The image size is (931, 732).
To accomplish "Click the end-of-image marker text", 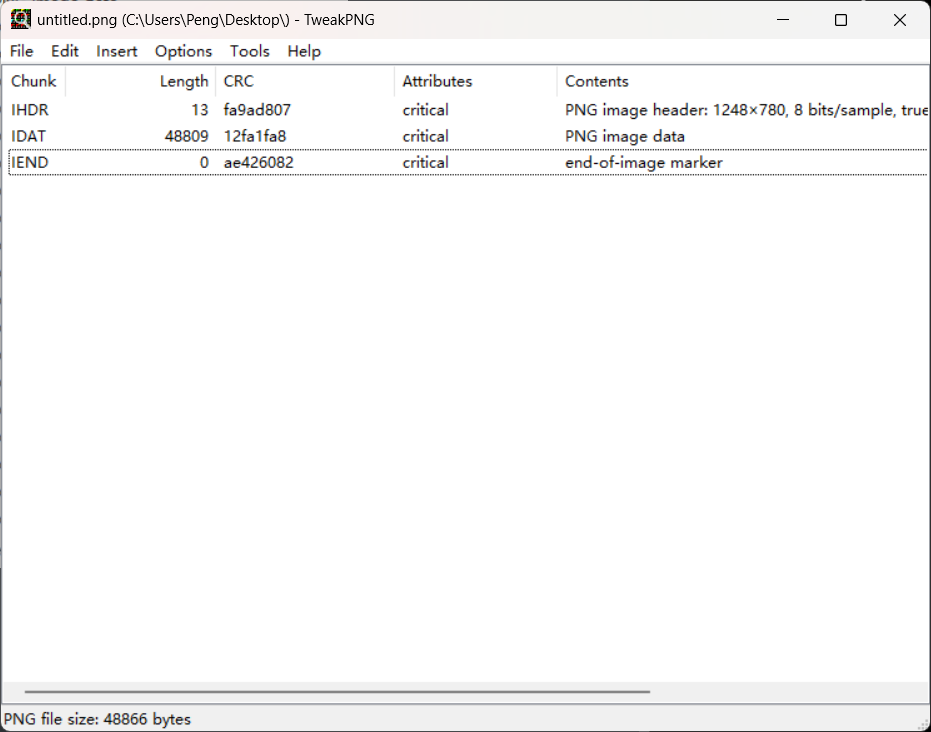I will click(x=644, y=162).
